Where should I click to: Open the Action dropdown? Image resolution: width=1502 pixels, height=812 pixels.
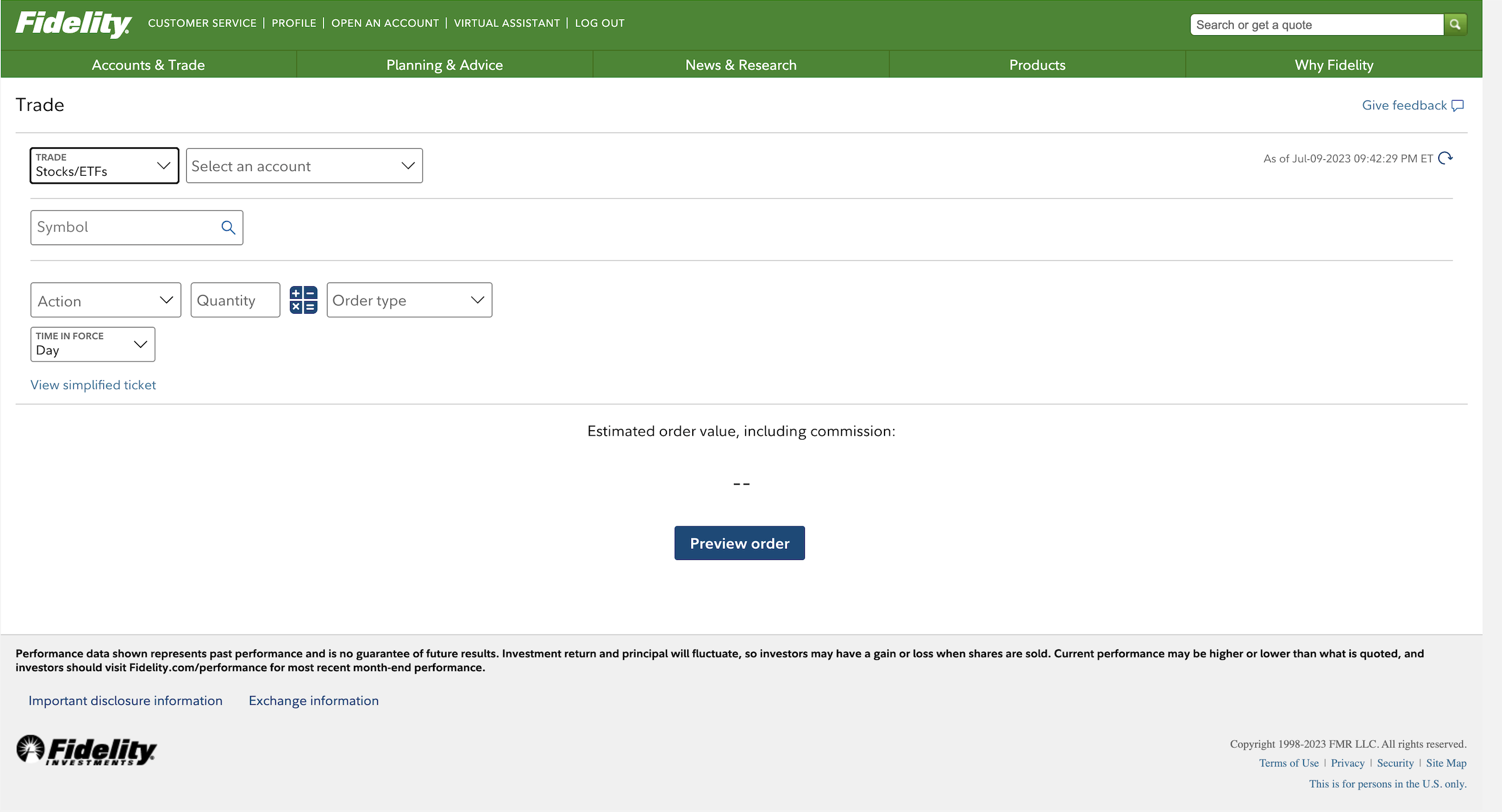click(x=105, y=300)
